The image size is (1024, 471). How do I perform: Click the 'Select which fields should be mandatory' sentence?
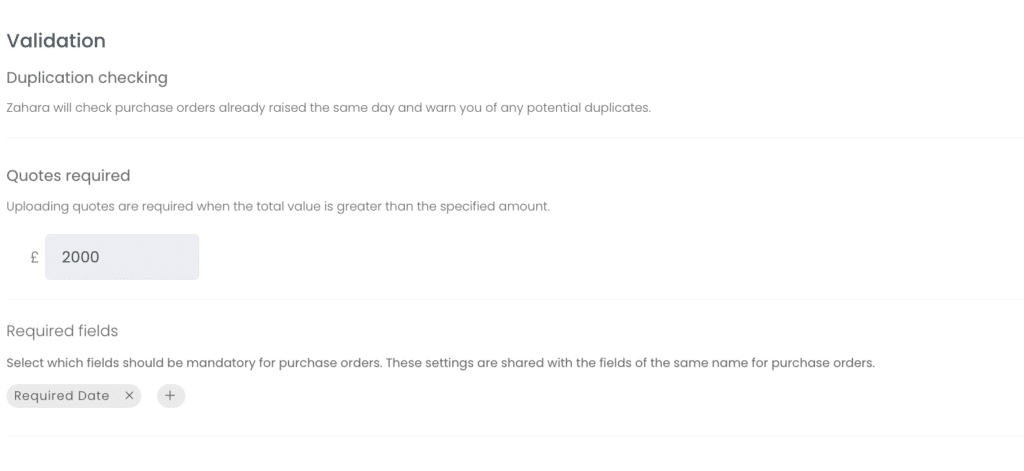coord(194,363)
